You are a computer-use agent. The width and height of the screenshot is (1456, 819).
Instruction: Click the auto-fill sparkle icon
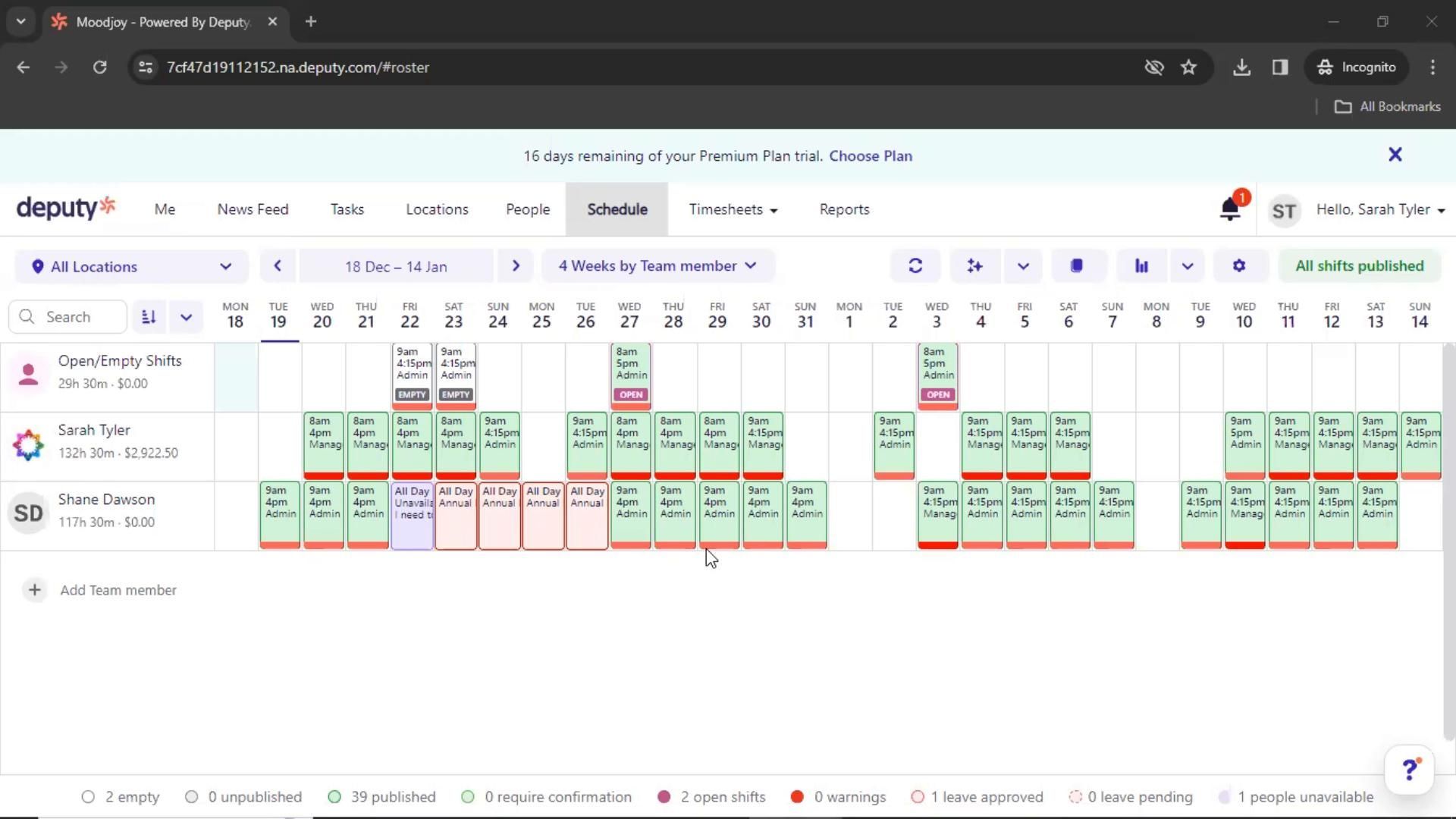pyautogui.click(x=974, y=266)
